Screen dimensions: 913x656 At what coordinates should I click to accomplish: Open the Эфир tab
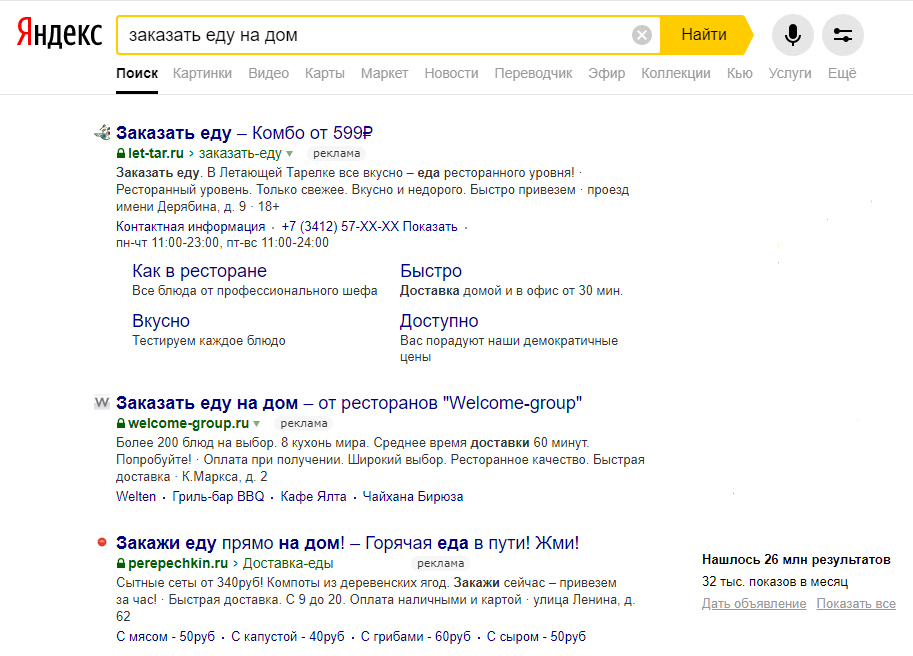[x=606, y=73]
